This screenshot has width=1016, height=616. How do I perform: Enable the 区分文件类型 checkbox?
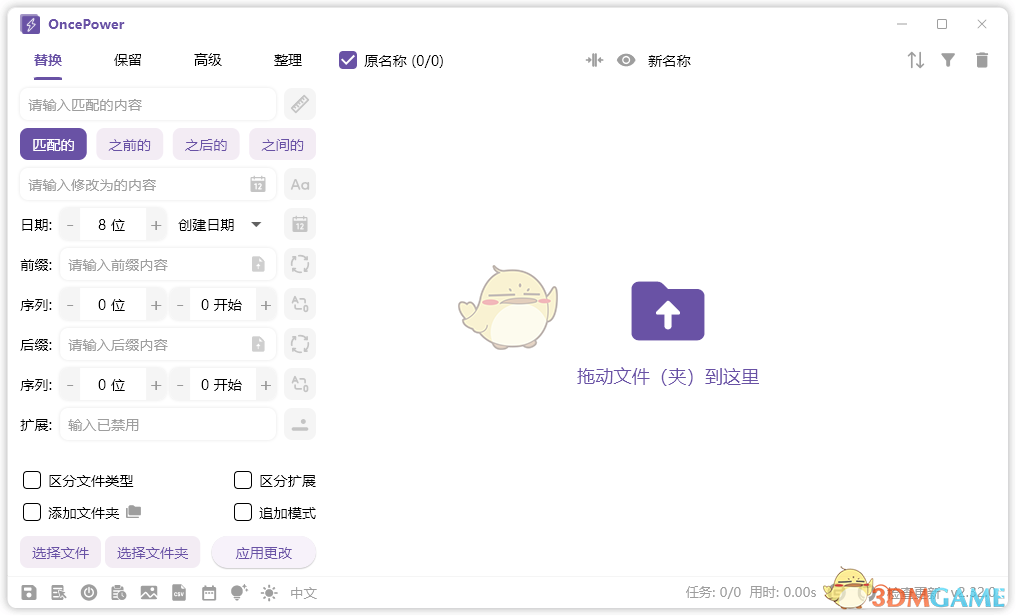coord(31,480)
